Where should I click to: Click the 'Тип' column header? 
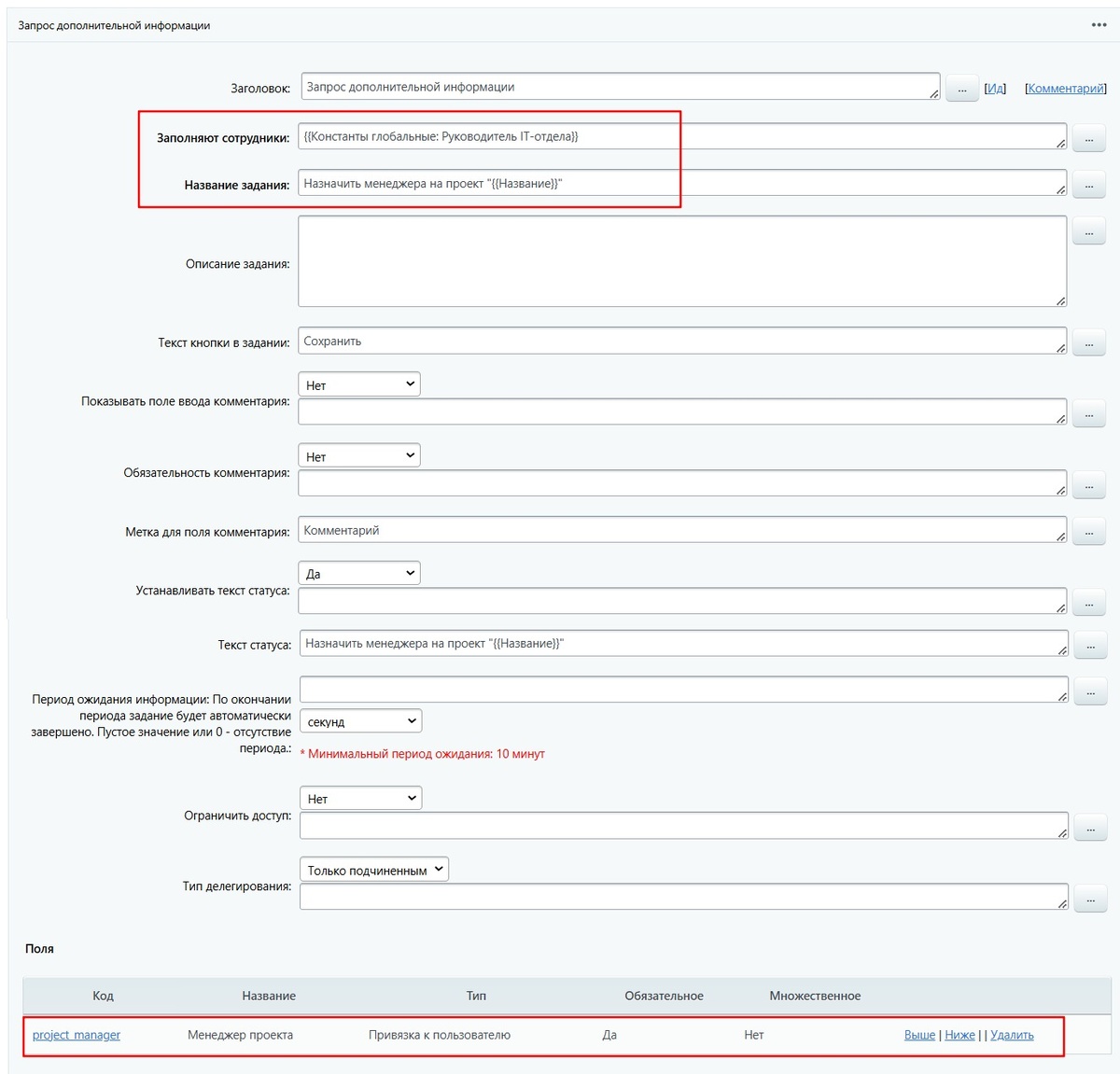(x=476, y=996)
